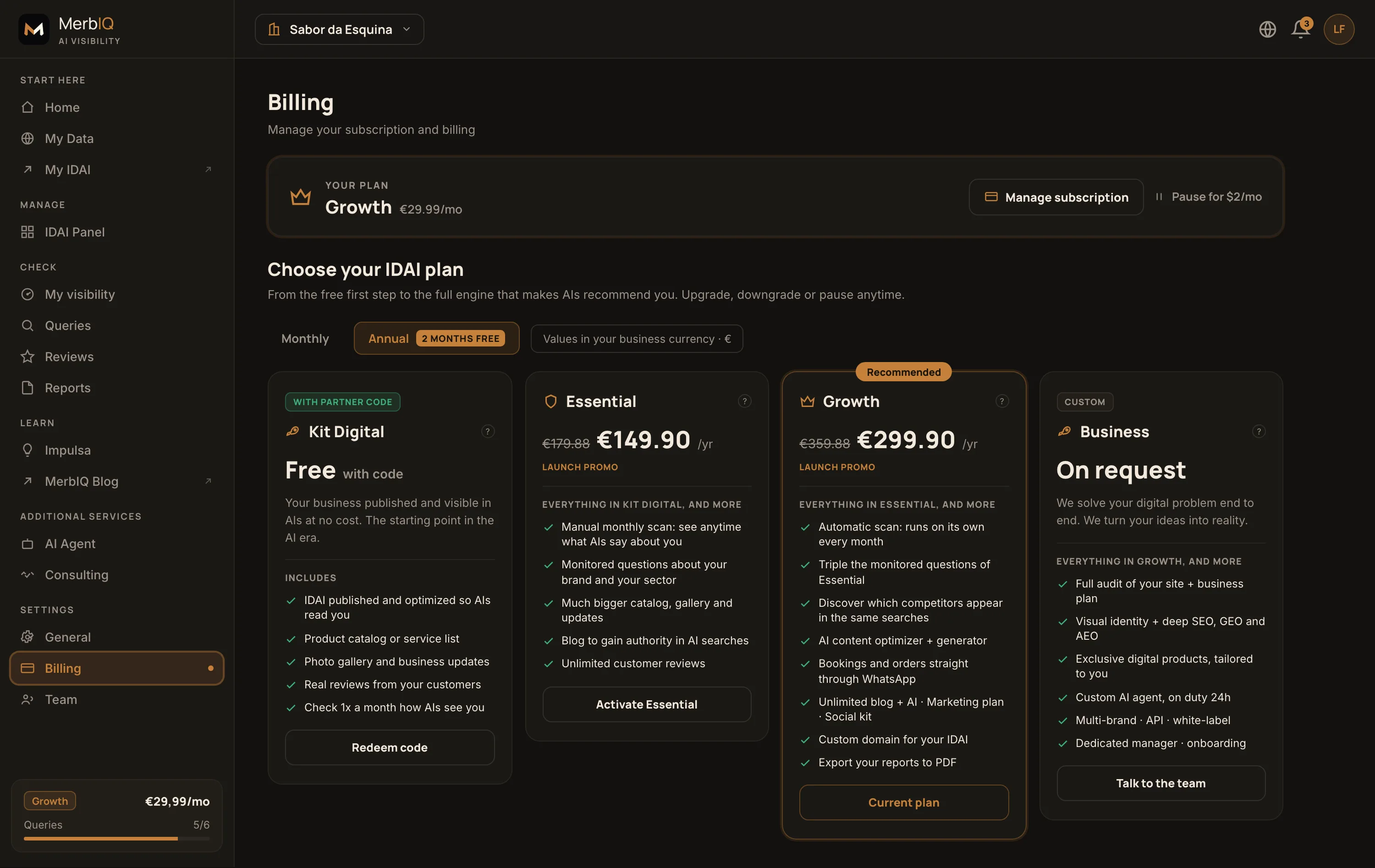Expand the Sabor da Esquina business dropdown
The height and width of the screenshot is (868, 1375).
coord(339,29)
